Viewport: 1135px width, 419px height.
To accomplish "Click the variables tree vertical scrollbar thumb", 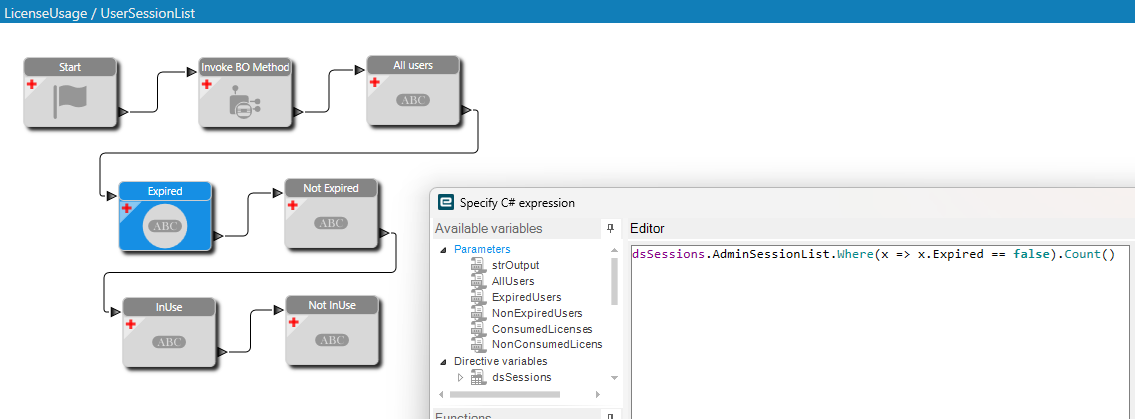I will coord(615,280).
